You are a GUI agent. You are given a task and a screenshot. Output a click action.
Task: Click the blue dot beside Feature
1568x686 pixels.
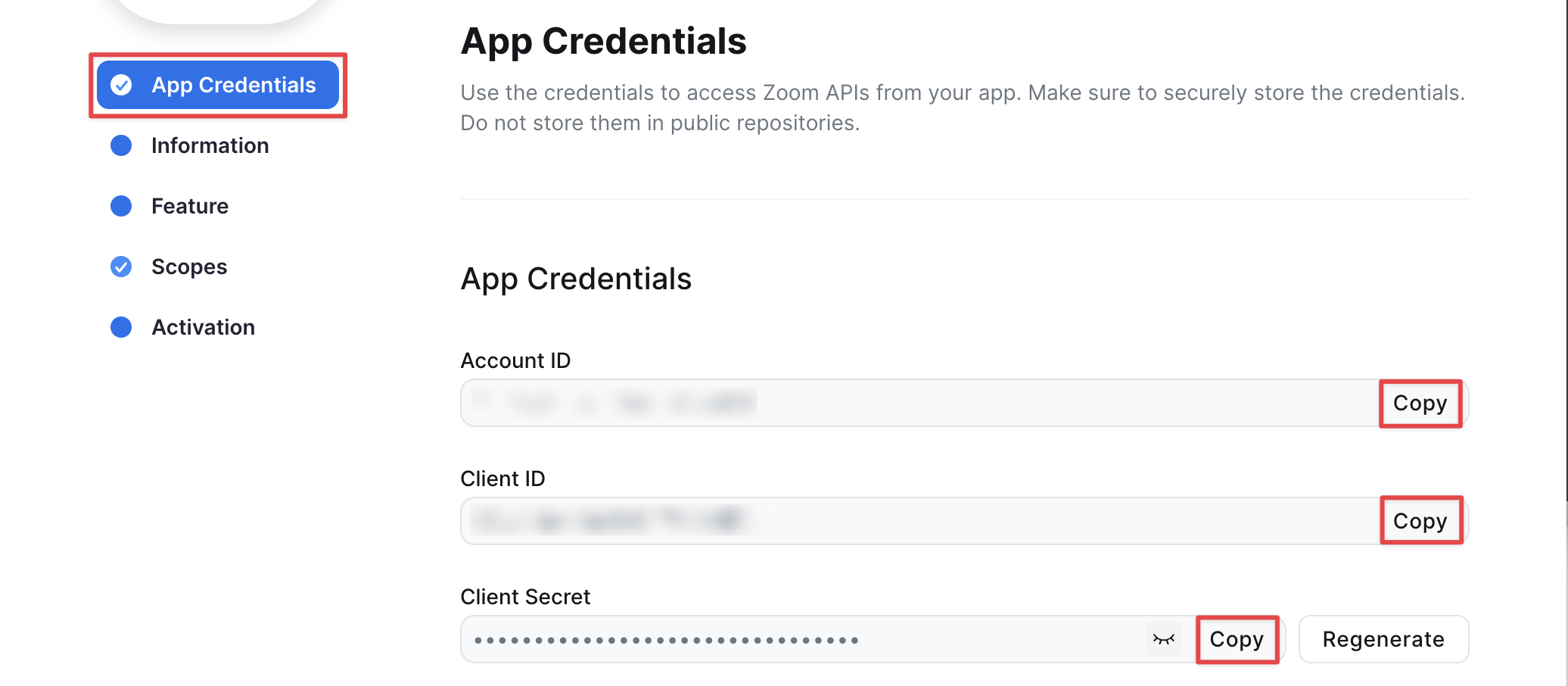tap(121, 206)
